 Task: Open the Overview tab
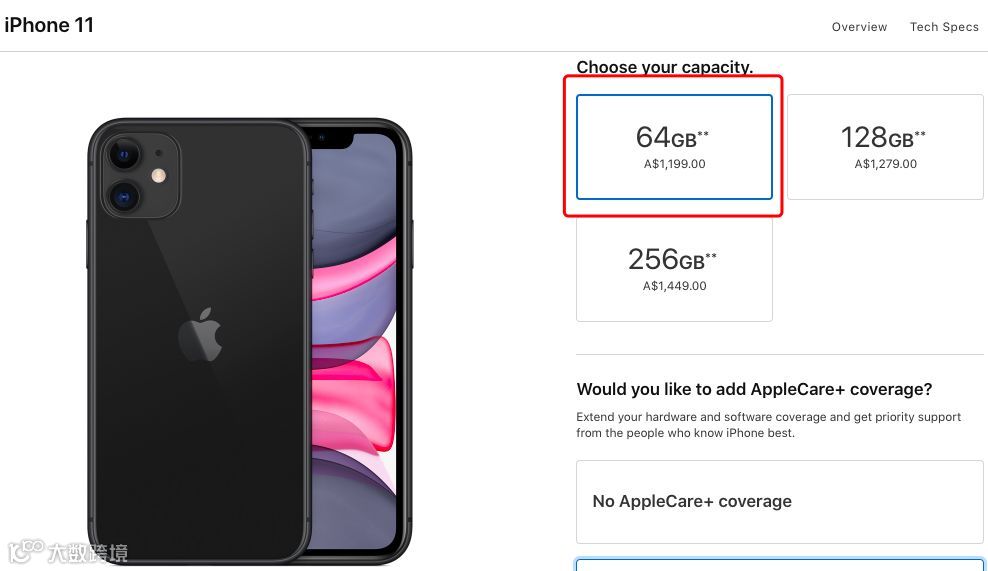click(x=859, y=27)
